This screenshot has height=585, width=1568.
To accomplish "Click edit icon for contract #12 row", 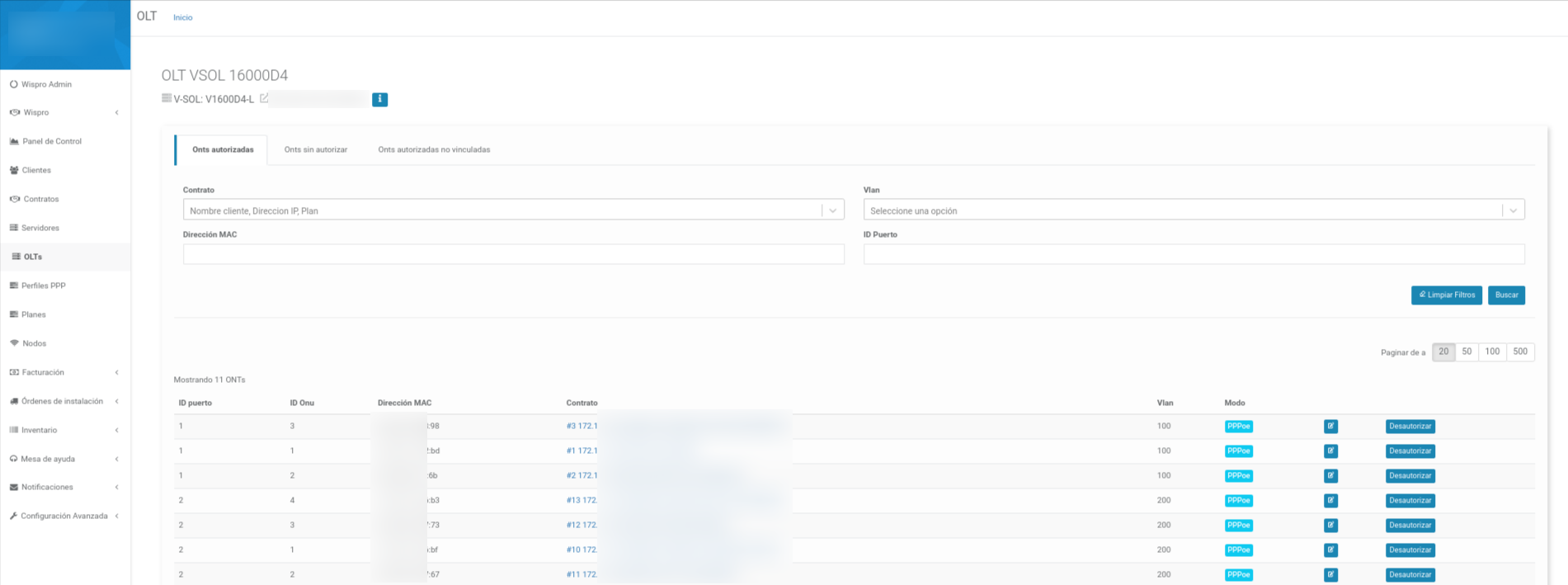I will point(1330,526).
